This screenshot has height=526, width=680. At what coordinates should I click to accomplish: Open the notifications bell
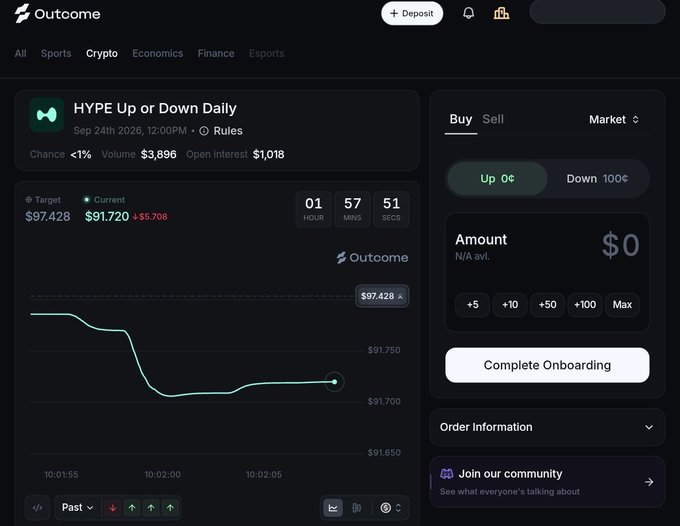pyautogui.click(x=468, y=13)
